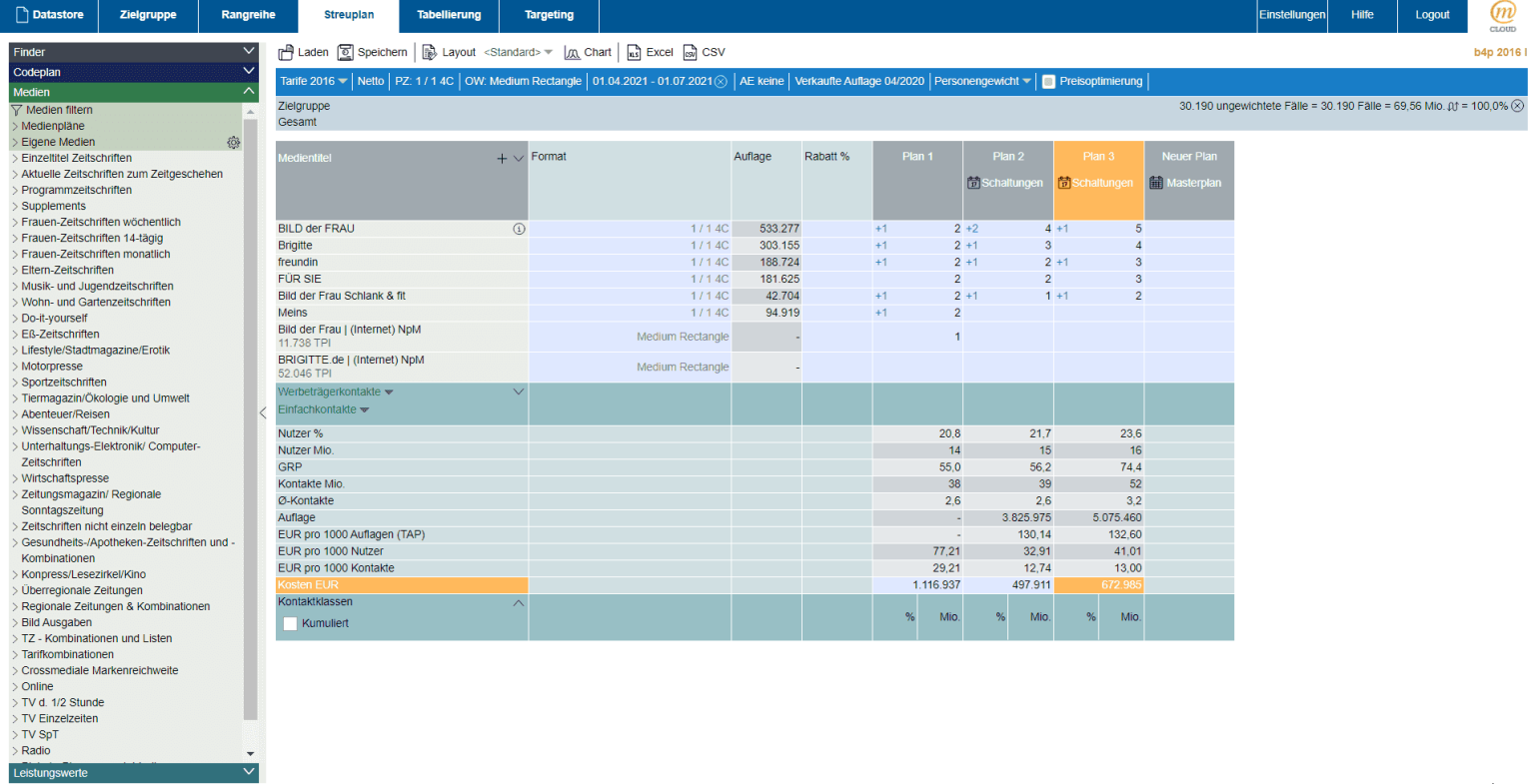
Task: Open Einstellungen in the top bar
Action: pyautogui.click(x=1291, y=15)
